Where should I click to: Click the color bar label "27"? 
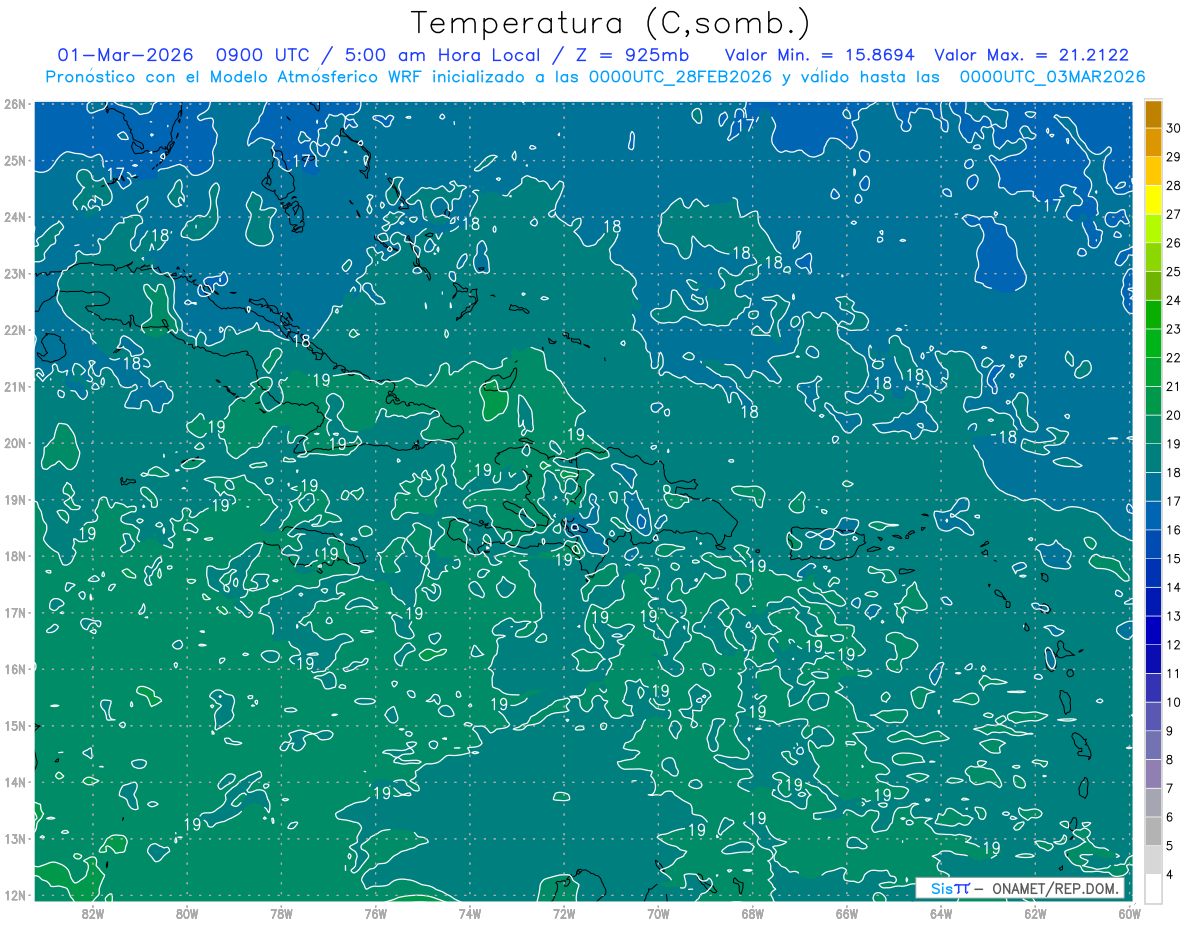[1174, 214]
